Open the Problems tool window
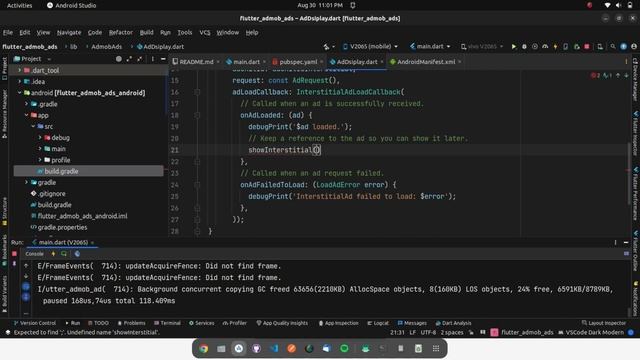Screen dimensions: 640x360 131,323
